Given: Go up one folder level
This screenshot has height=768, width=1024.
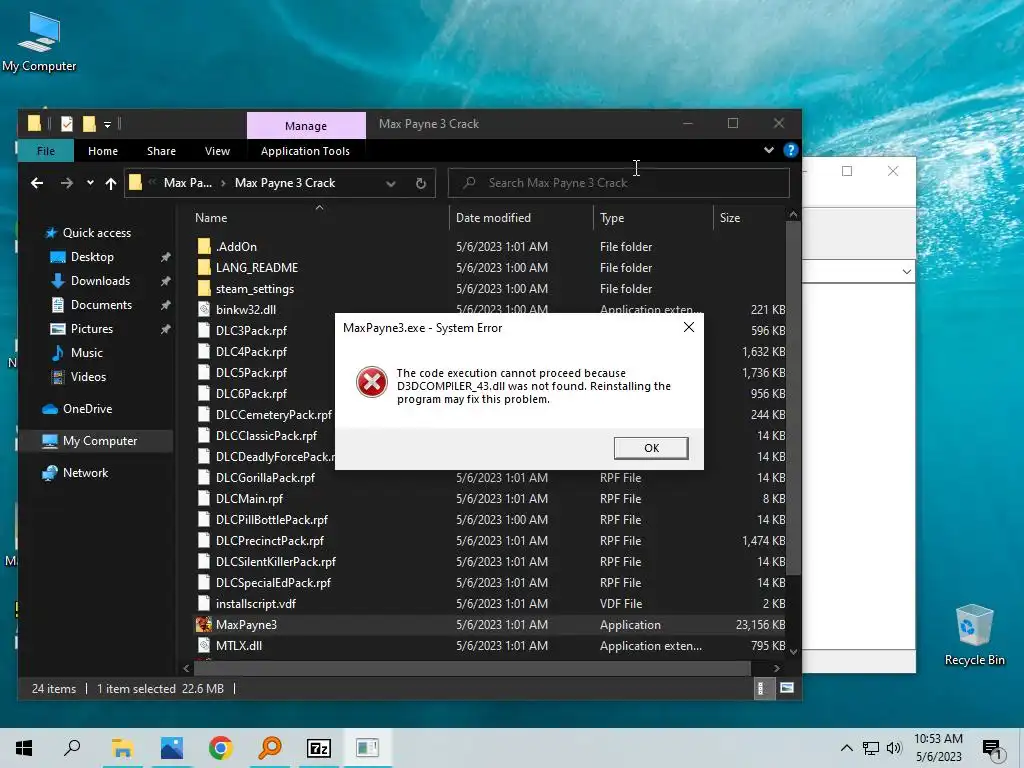Looking at the screenshot, I should (x=111, y=184).
